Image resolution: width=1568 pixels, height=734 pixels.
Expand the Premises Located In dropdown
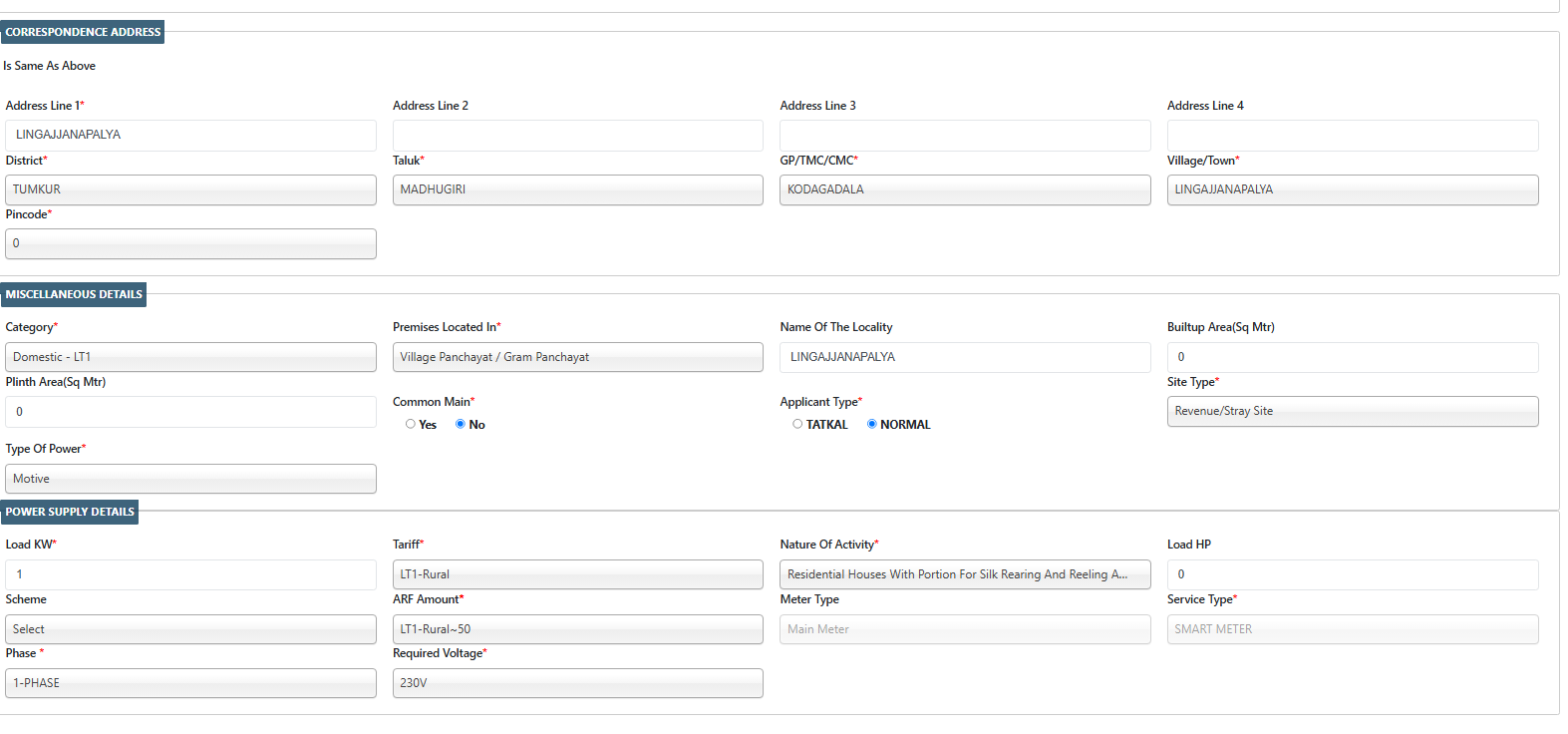click(577, 357)
